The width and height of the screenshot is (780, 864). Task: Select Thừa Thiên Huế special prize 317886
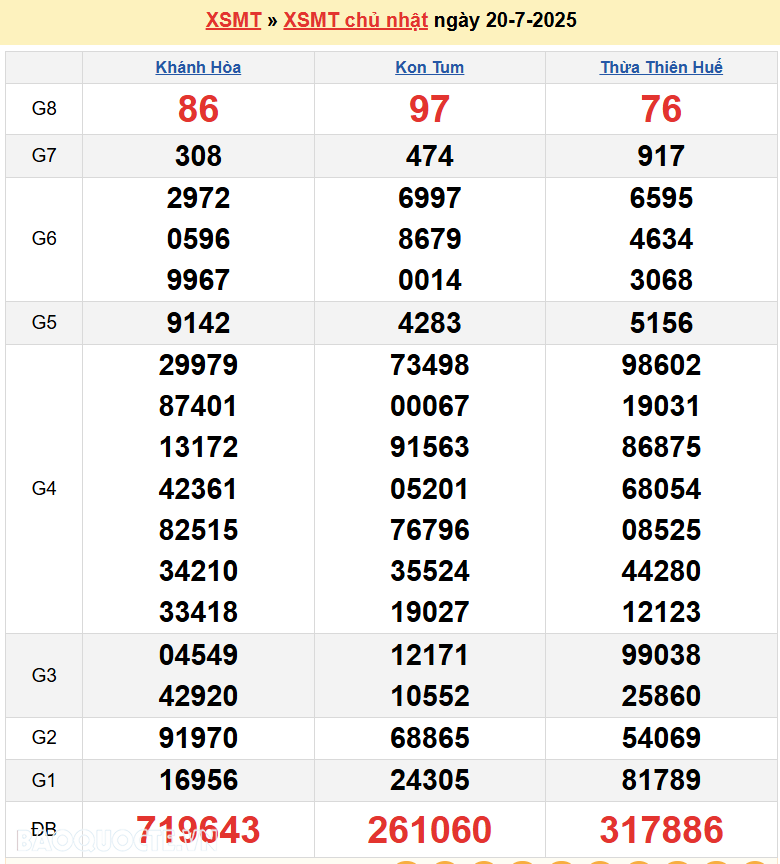point(661,830)
